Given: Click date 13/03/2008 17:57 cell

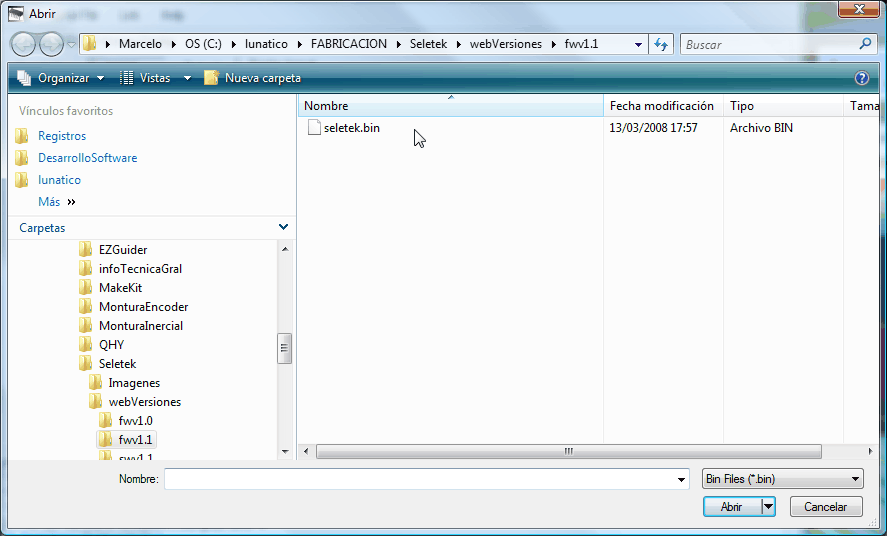Looking at the screenshot, I should coord(653,128).
